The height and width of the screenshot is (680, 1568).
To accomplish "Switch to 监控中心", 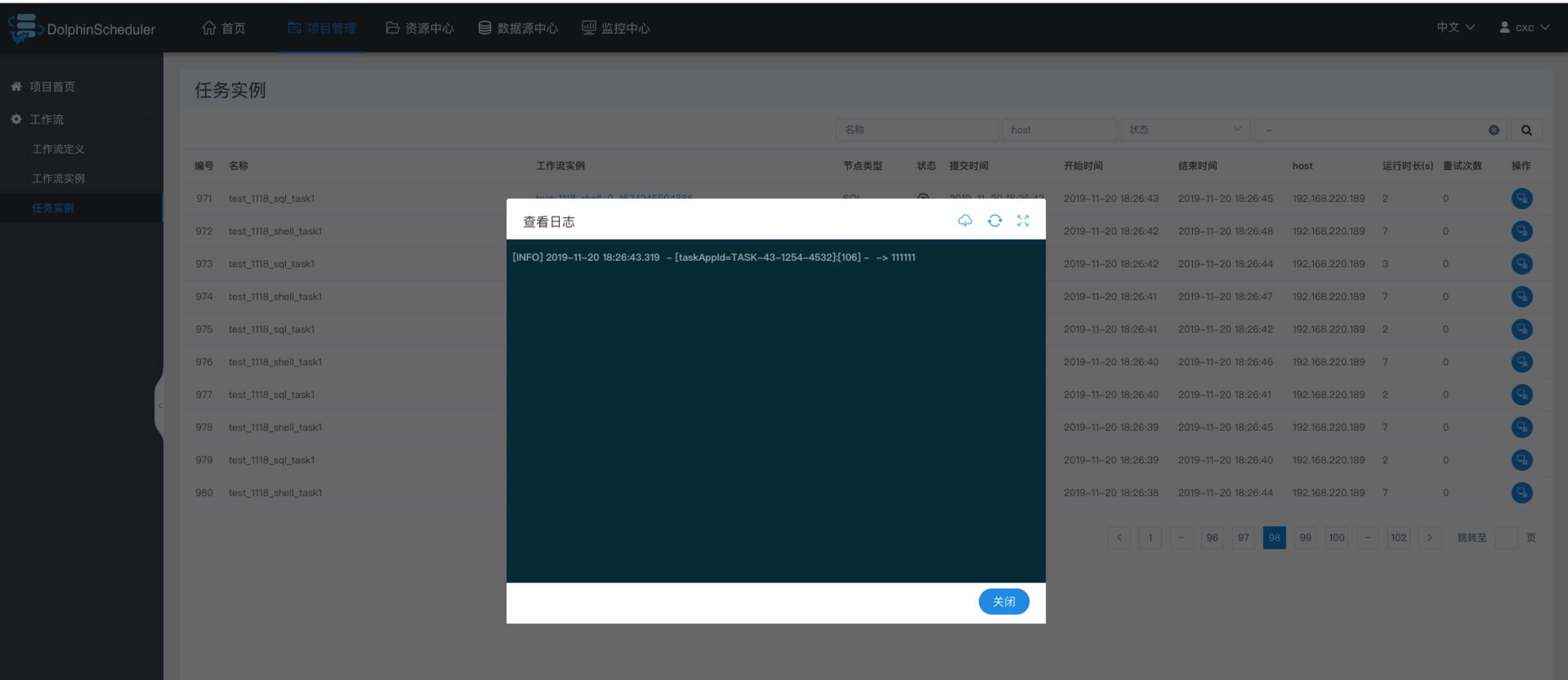I will click(615, 28).
